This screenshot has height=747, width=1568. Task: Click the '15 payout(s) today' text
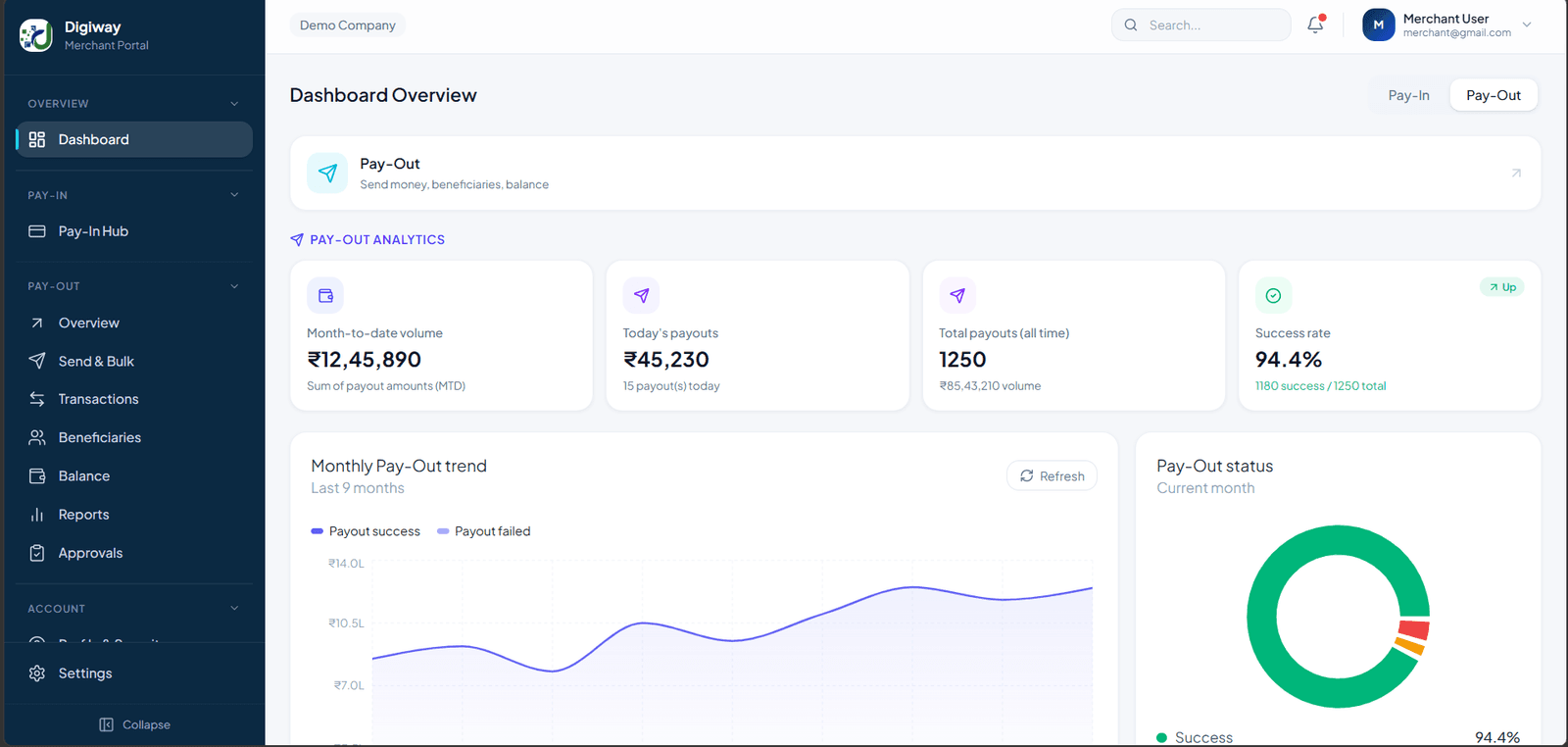click(671, 386)
